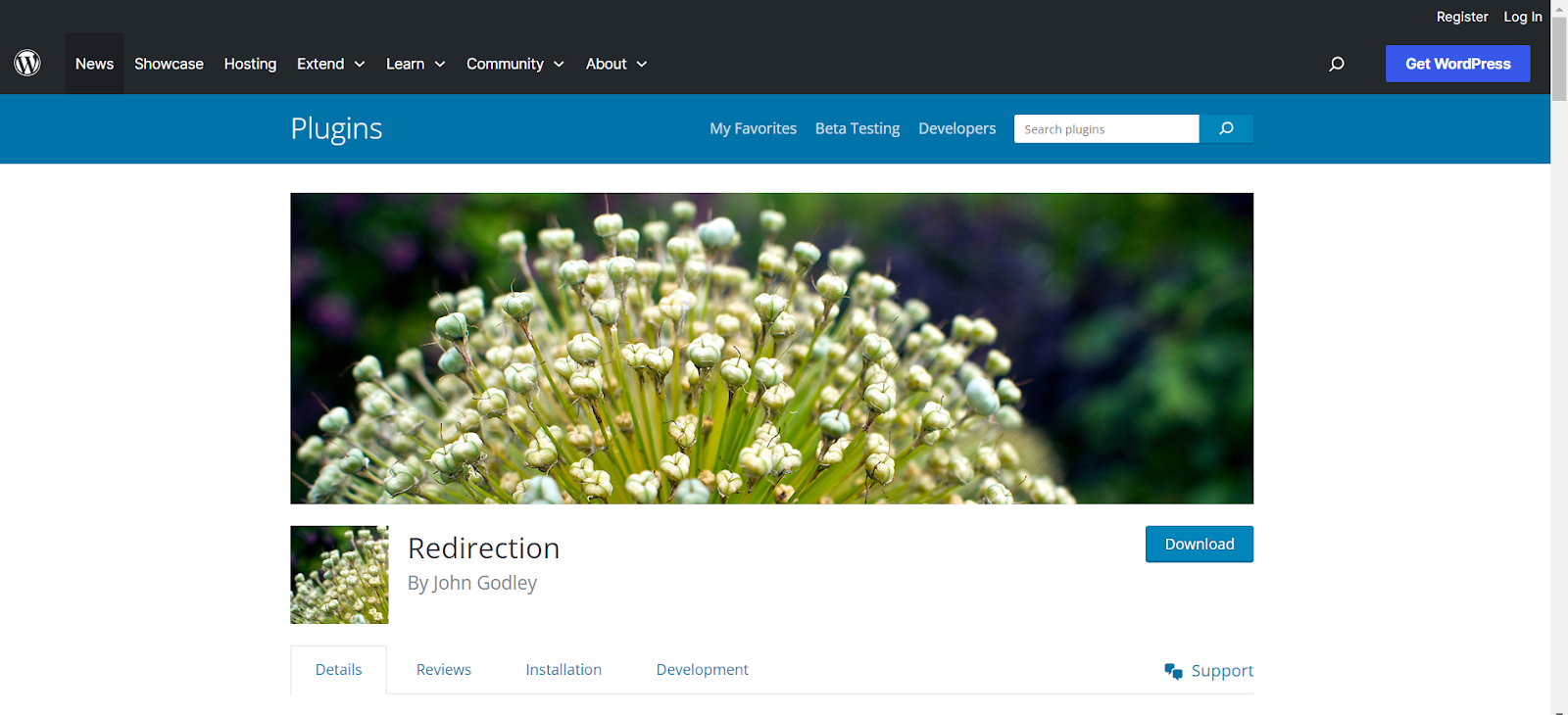Expand the Extend menu chevron

[360, 64]
